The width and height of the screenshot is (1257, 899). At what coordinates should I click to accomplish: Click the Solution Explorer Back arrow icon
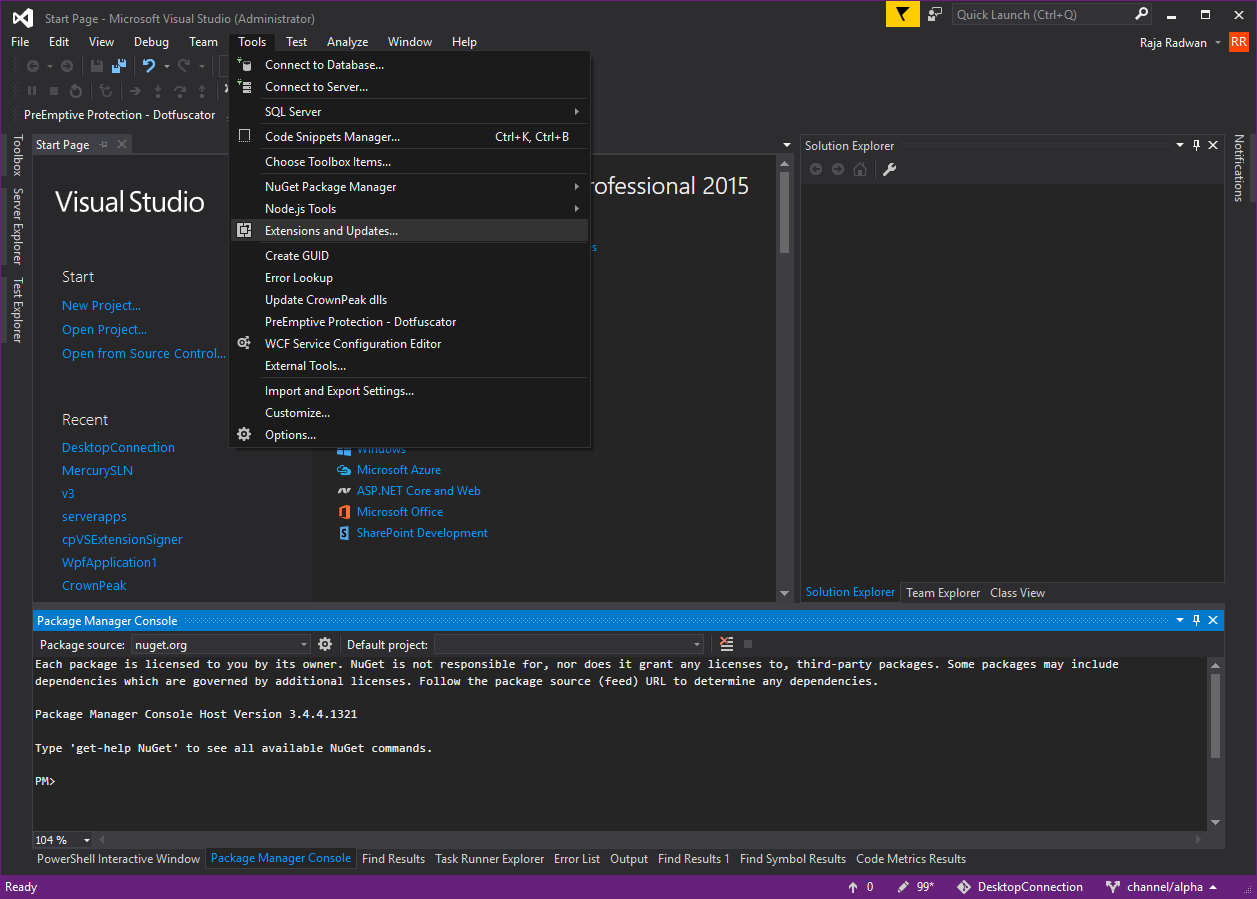pos(816,169)
